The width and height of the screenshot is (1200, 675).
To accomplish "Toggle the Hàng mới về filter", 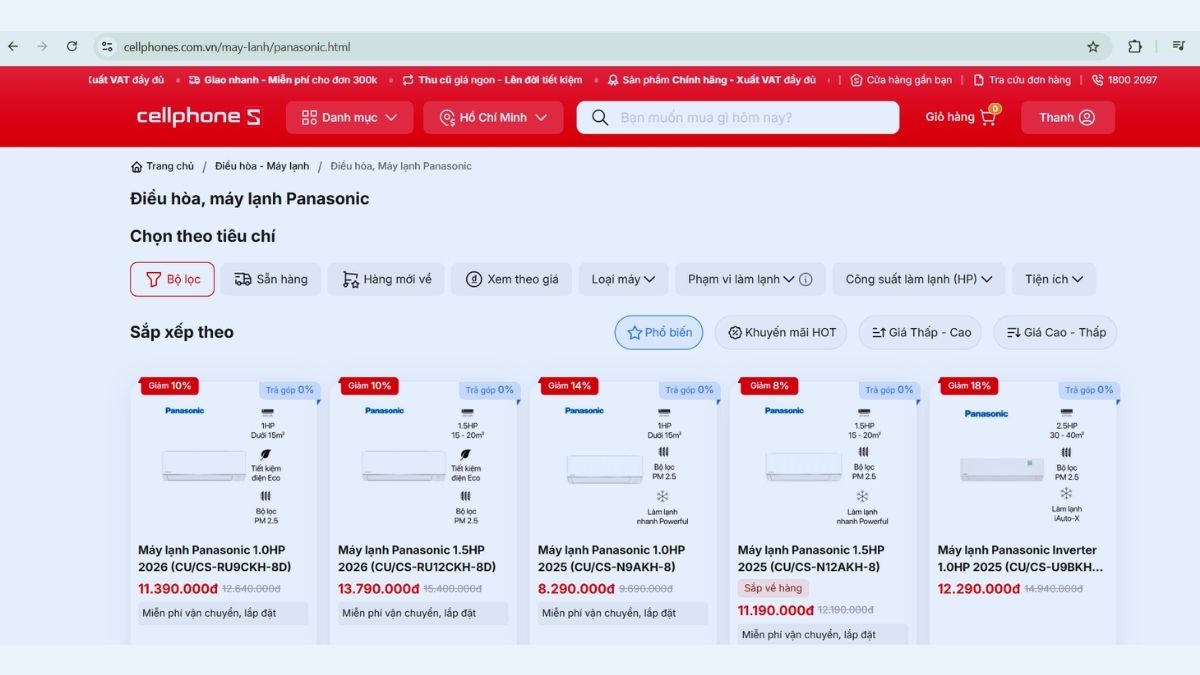I will (x=386, y=279).
